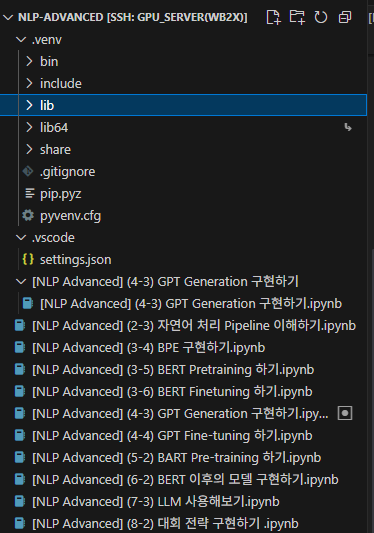
Task: Click the pyvenv.cfg gear icon
Action: click(28, 215)
